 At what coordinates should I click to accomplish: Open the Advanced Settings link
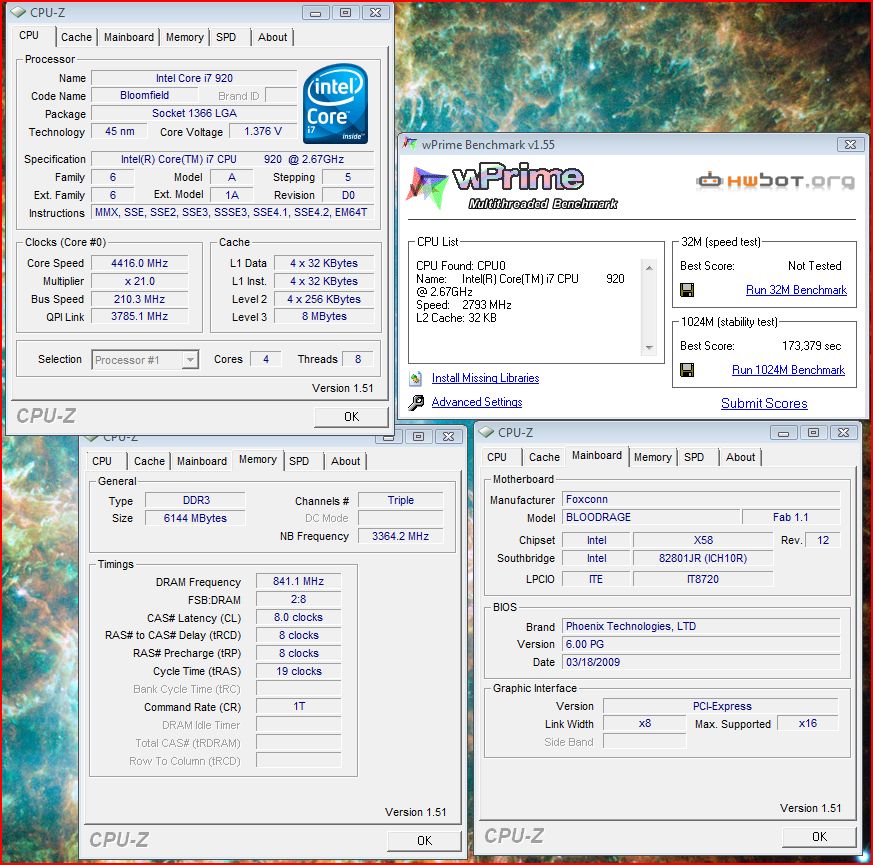pyautogui.click(x=477, y=402)
